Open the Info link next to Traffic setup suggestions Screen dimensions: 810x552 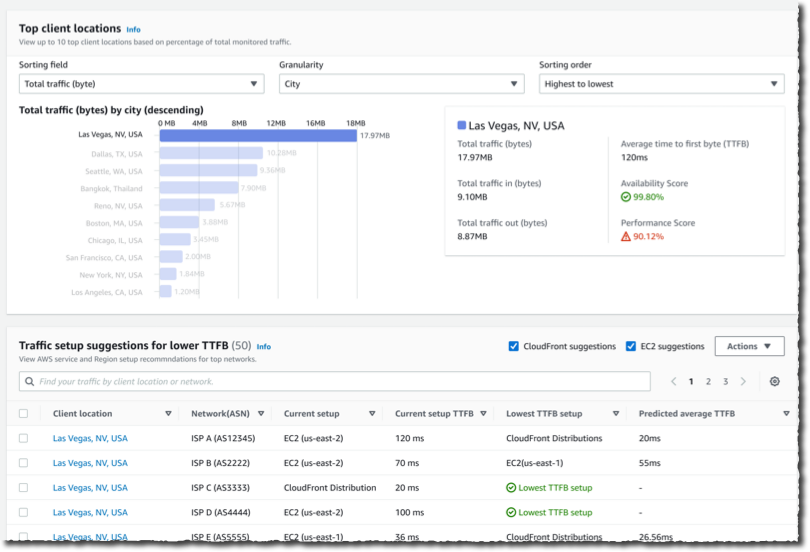pos(263,347)
